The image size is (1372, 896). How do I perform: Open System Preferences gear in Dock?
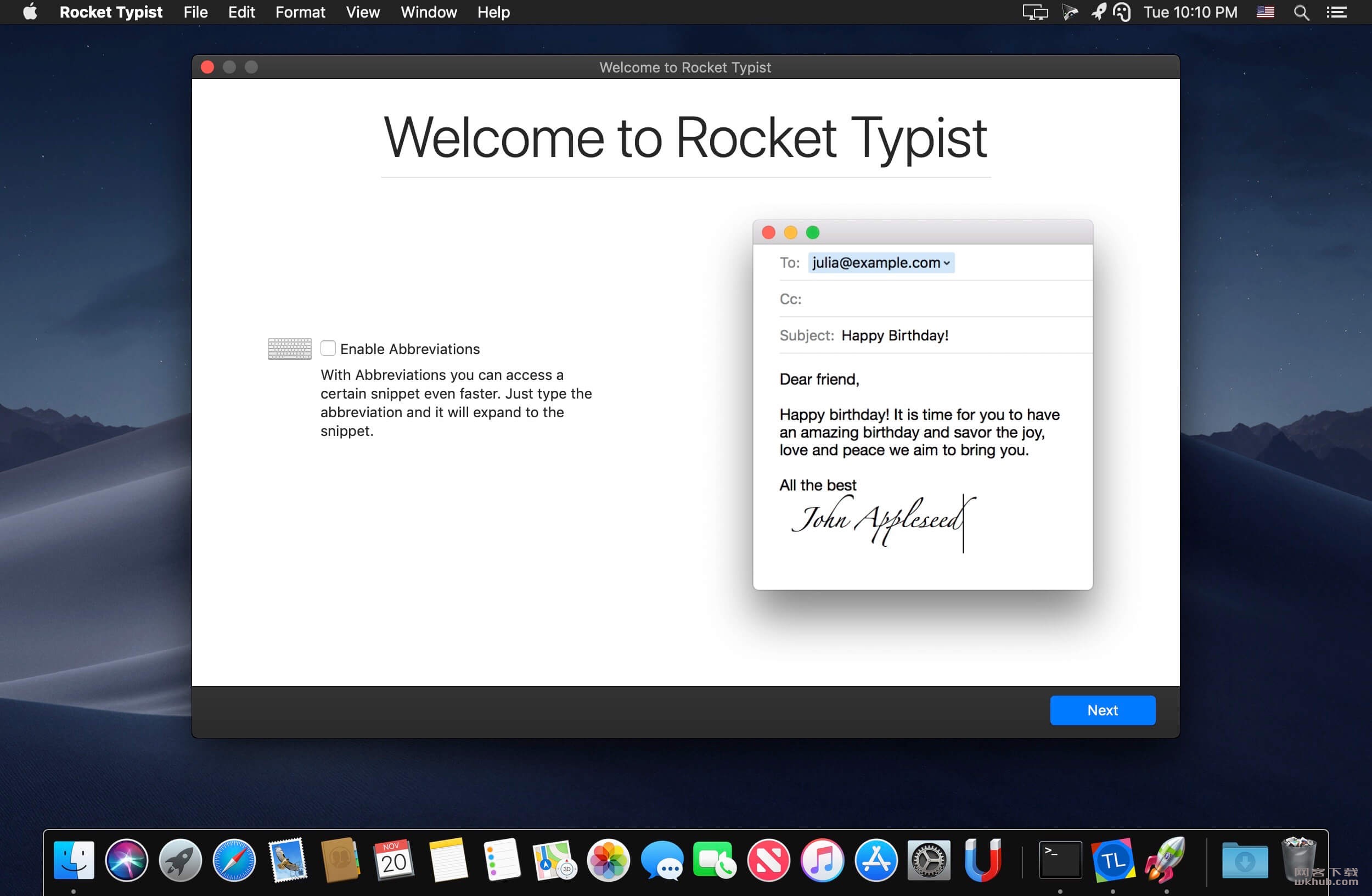coord(929,860)
